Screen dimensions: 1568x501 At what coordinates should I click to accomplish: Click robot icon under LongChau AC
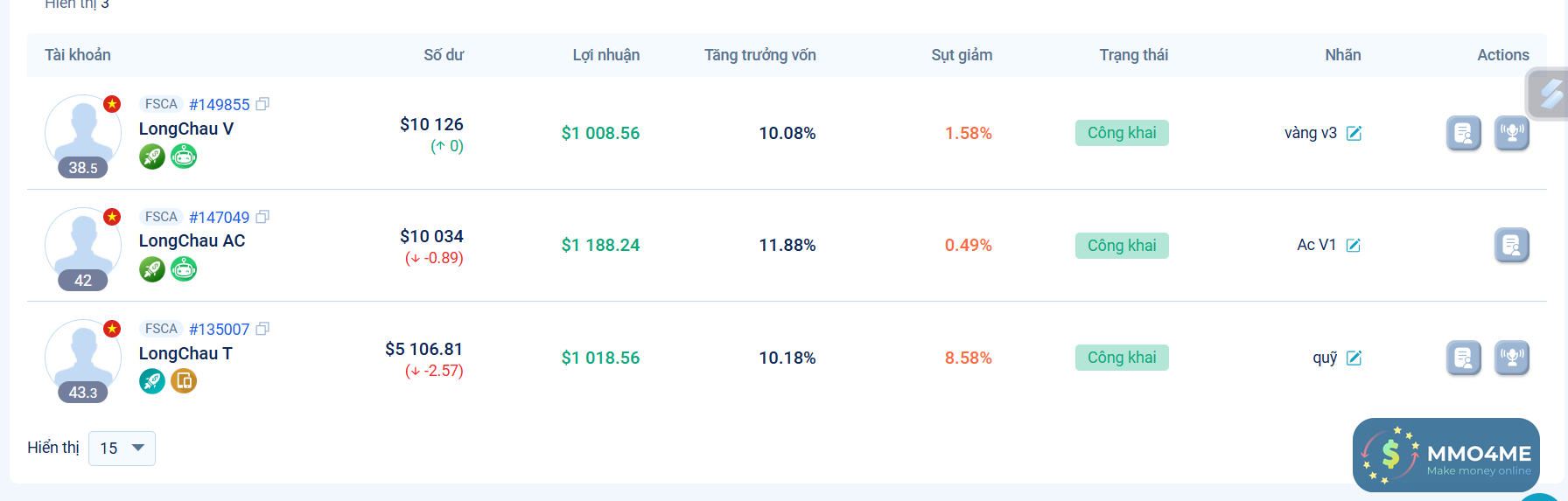[184, 269]
